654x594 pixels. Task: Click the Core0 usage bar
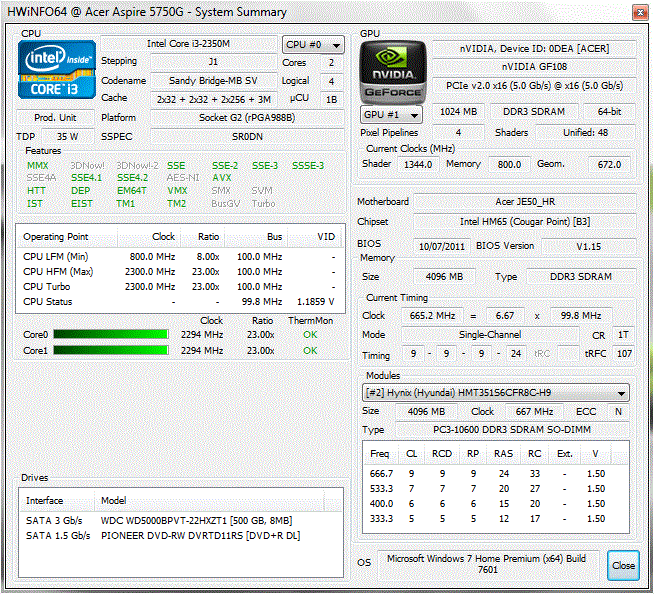point(111,334)
